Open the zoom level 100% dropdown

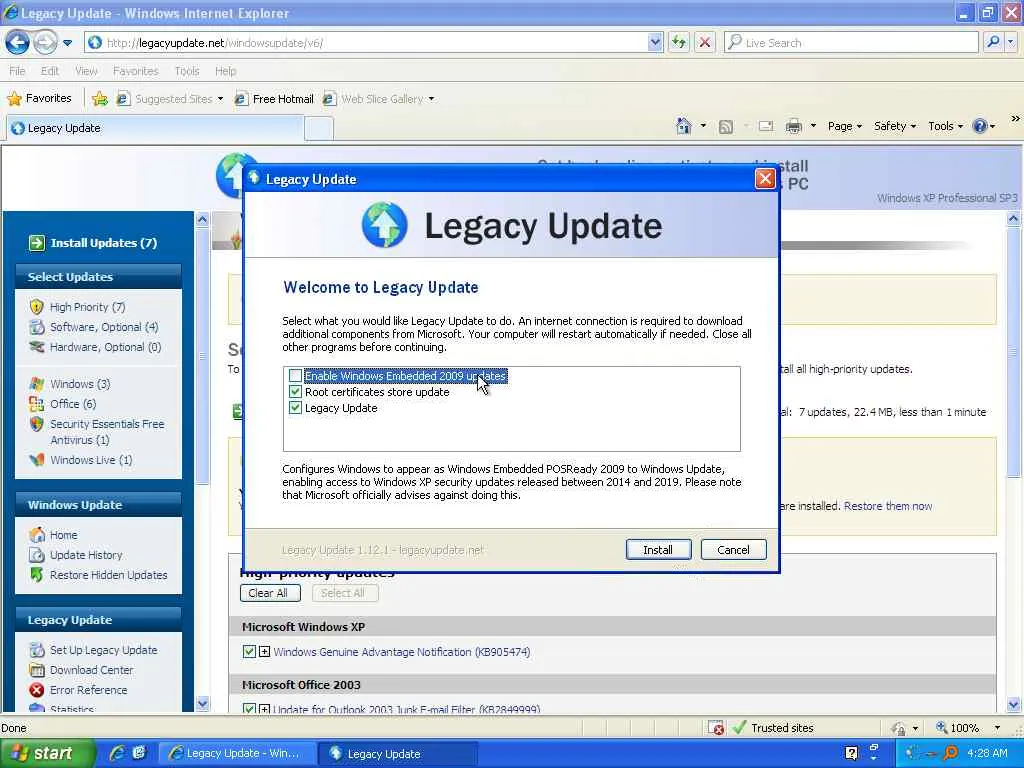[x=997, y=728]
